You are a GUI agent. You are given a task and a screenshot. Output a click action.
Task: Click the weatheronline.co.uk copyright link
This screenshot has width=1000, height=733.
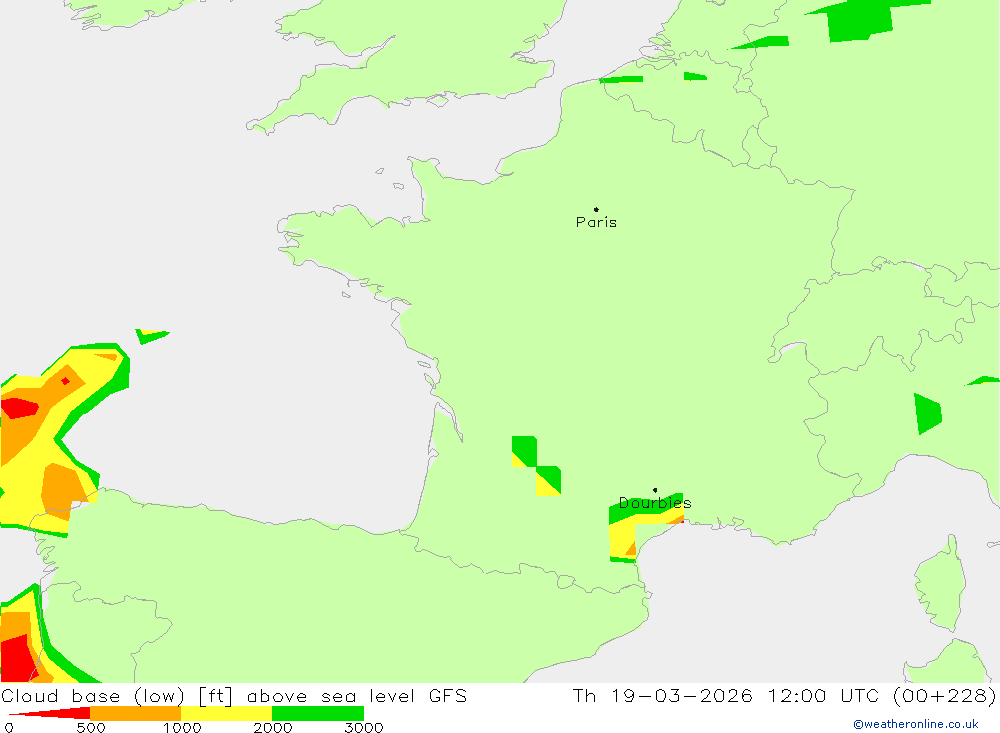(x=916, y=724)
